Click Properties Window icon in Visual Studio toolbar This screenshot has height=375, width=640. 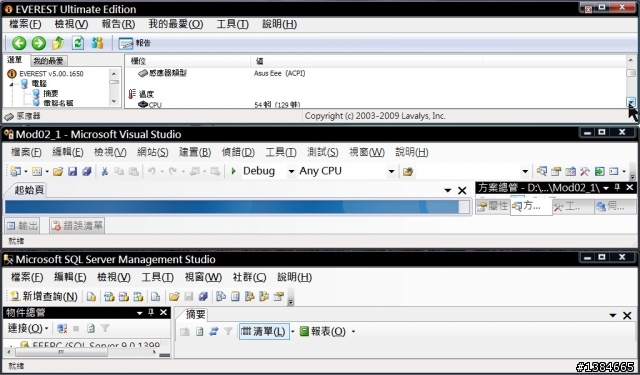point(556,171)
